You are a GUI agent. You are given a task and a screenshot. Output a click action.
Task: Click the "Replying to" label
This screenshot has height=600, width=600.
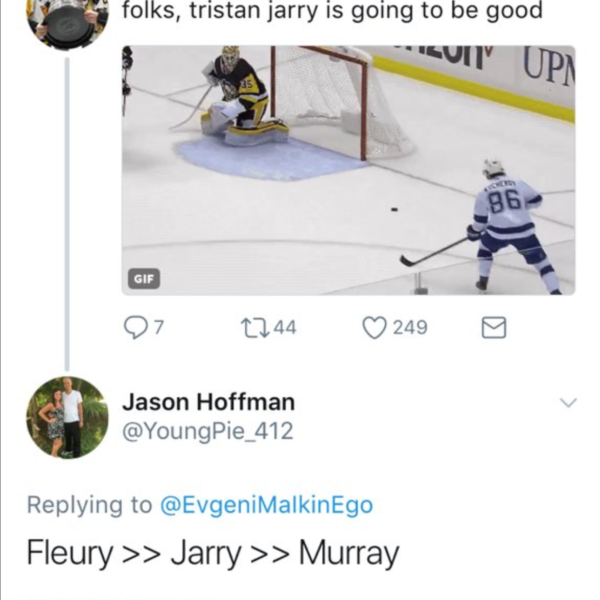[90, 505]
